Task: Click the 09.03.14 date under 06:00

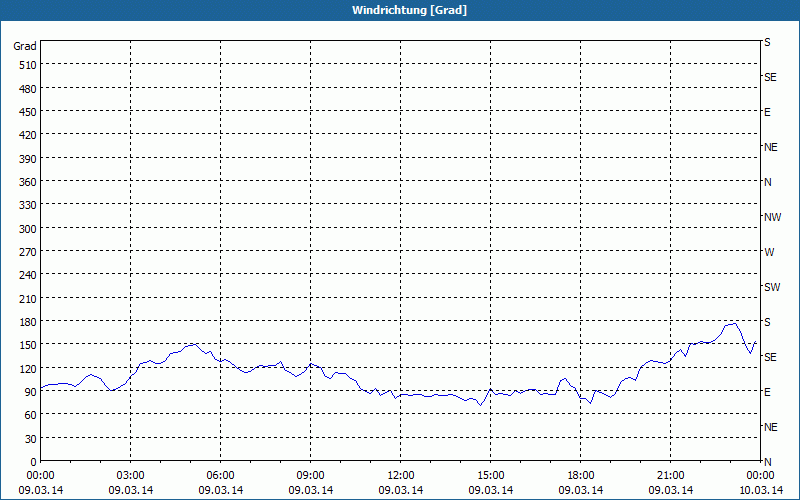Action: click(220, 490)
